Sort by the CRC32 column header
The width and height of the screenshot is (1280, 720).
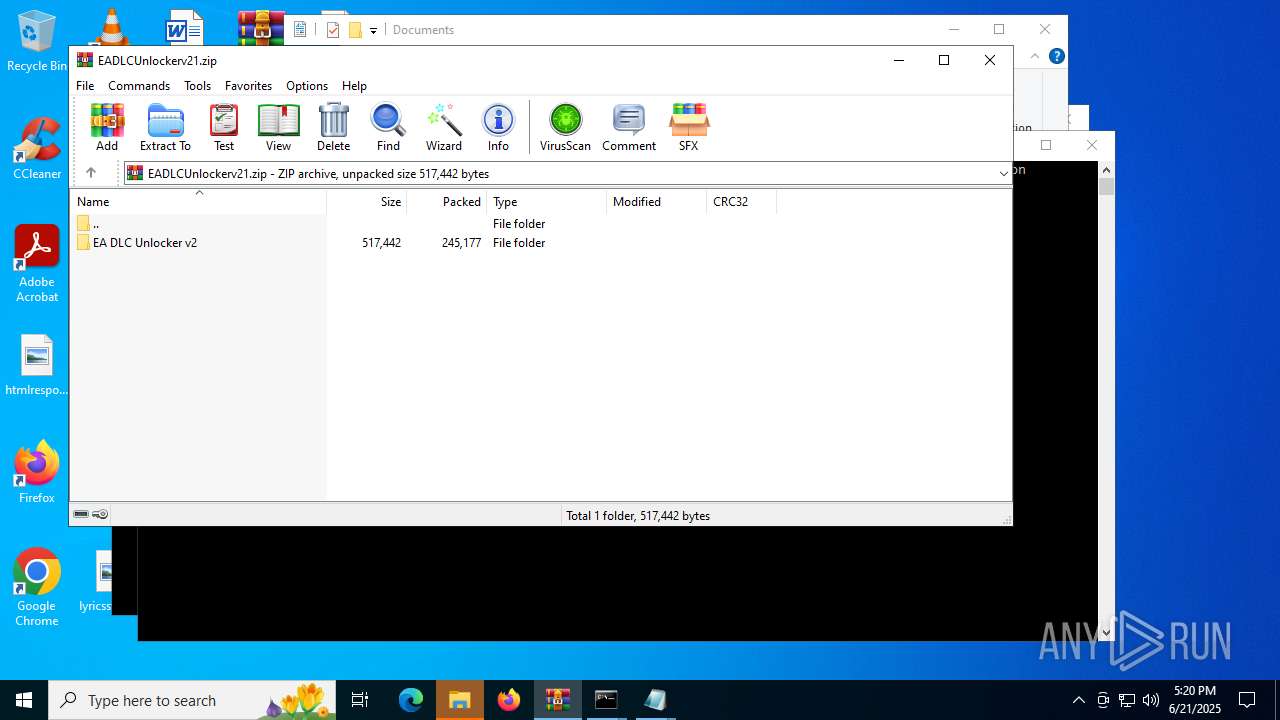point(741,201)
